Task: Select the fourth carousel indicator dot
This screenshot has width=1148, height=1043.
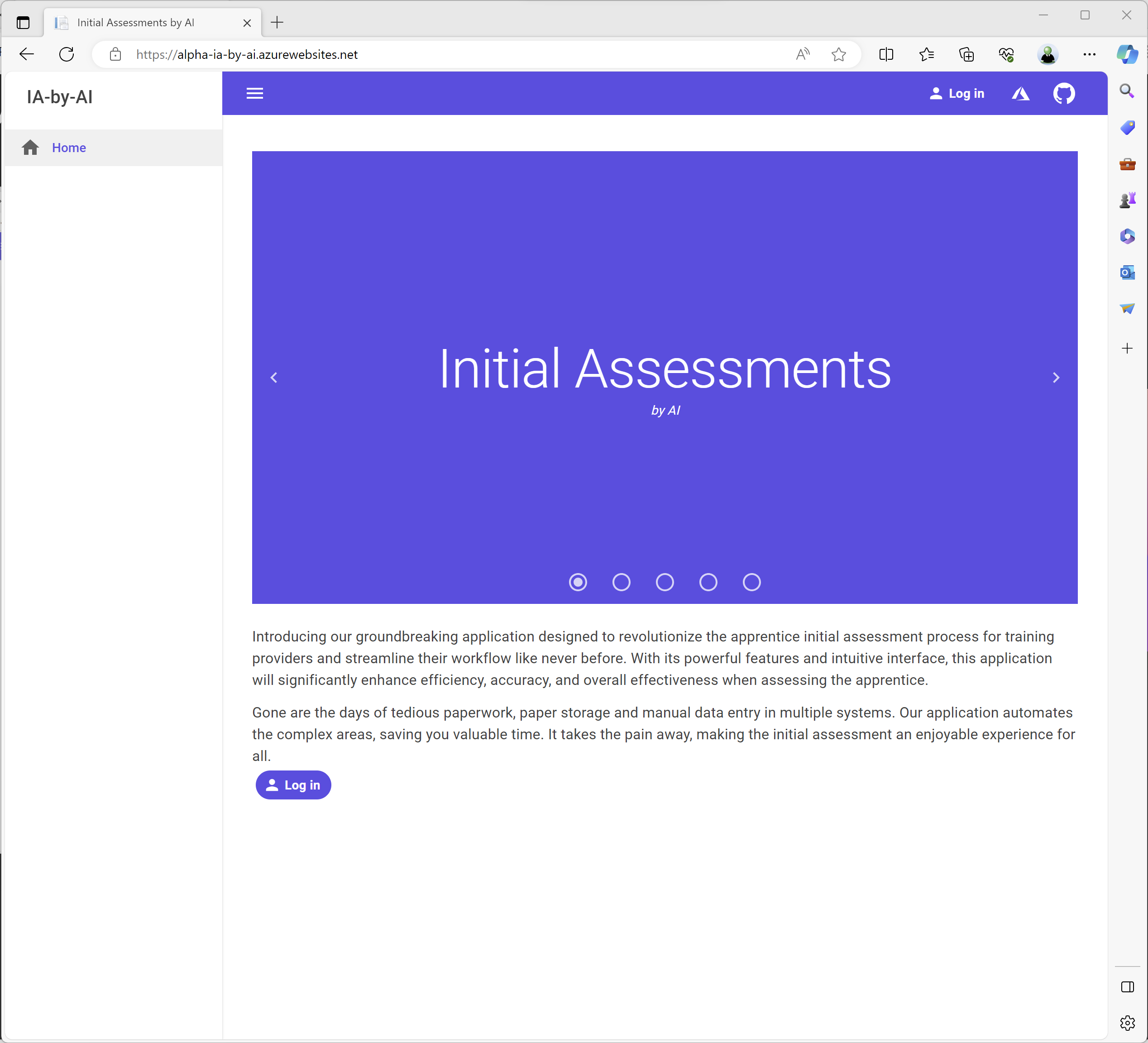Action: coord(708,582)
